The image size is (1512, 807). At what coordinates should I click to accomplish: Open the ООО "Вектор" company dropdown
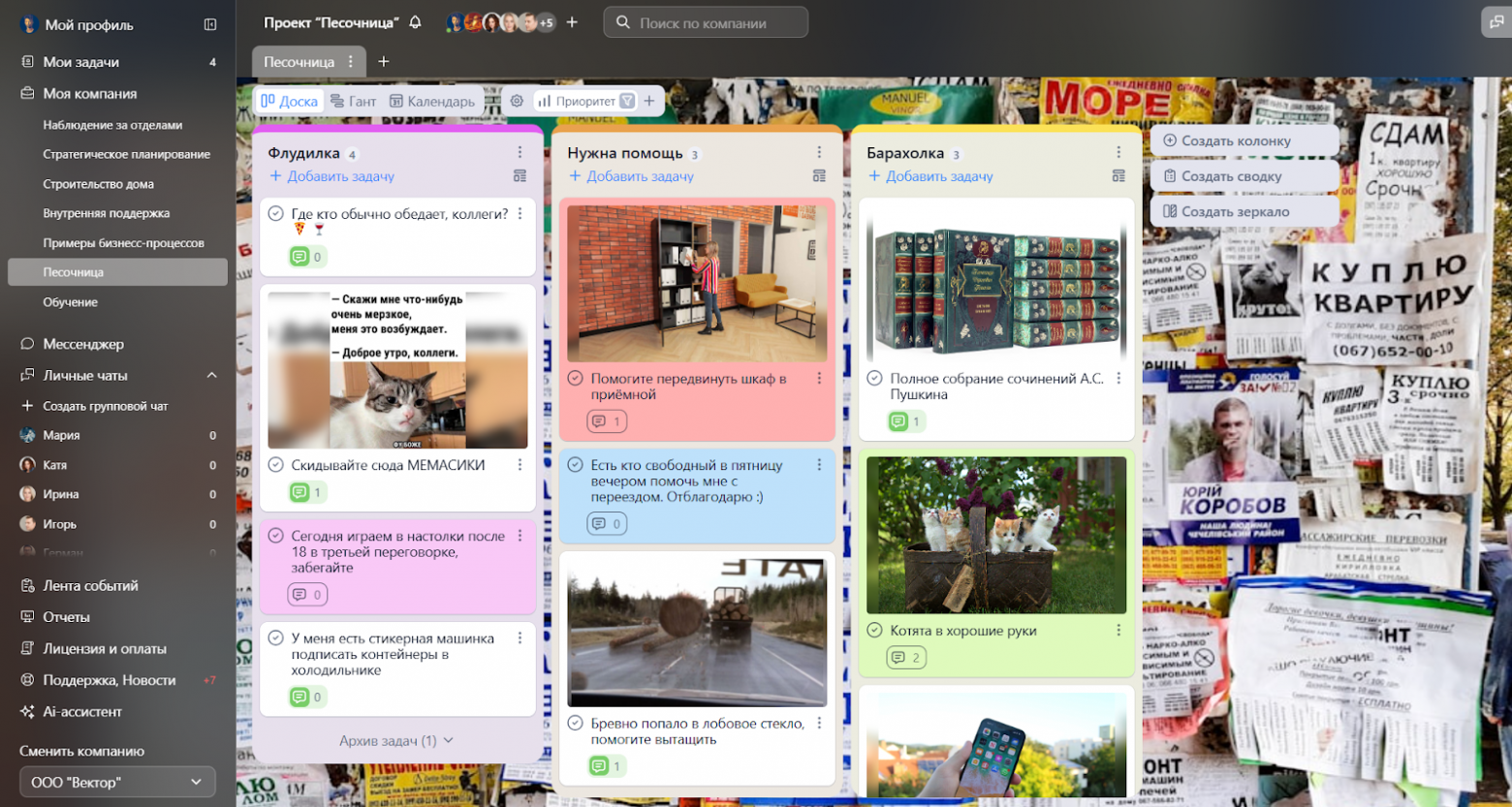click(x=117, y=782)
